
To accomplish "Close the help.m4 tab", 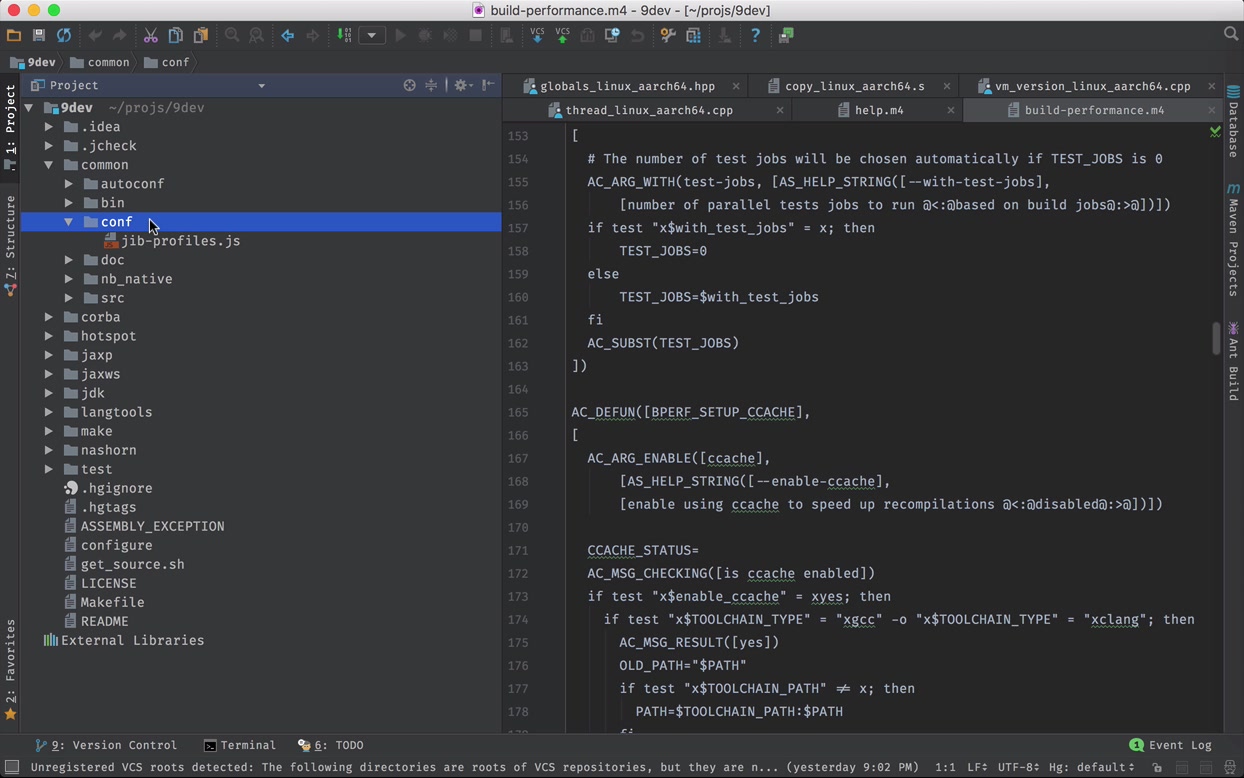I will 950,110.
